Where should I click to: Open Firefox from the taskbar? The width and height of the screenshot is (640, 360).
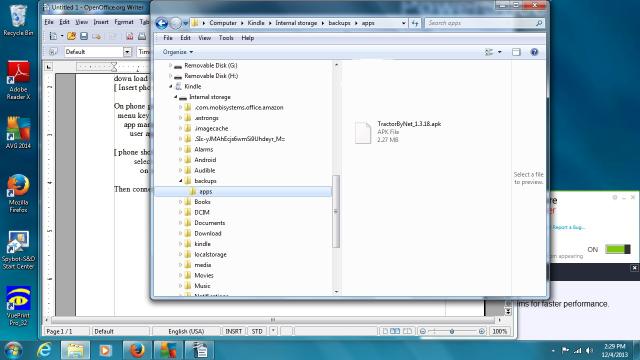point(137,350)
